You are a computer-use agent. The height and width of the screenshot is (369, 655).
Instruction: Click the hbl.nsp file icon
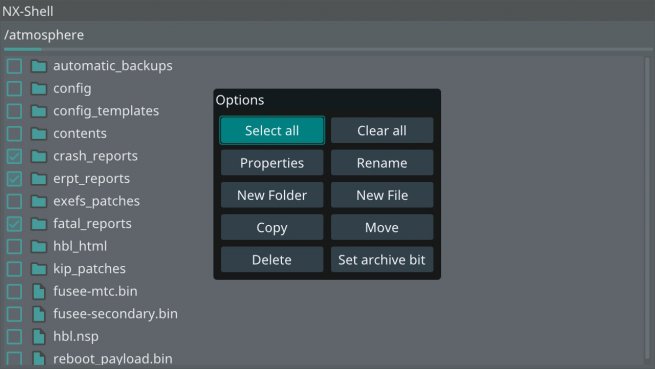pyautogui.click(x=39, y=337)
